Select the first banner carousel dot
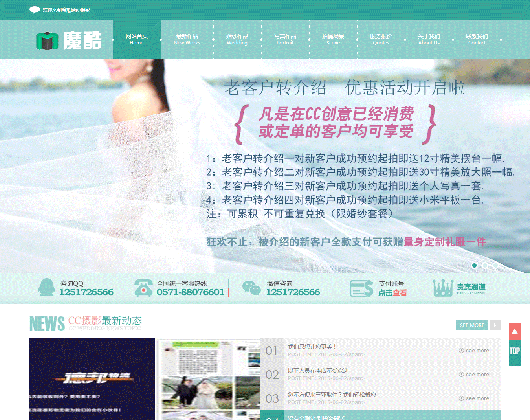Viewport: 530px width, 420px height. click(x=475, y=266)
